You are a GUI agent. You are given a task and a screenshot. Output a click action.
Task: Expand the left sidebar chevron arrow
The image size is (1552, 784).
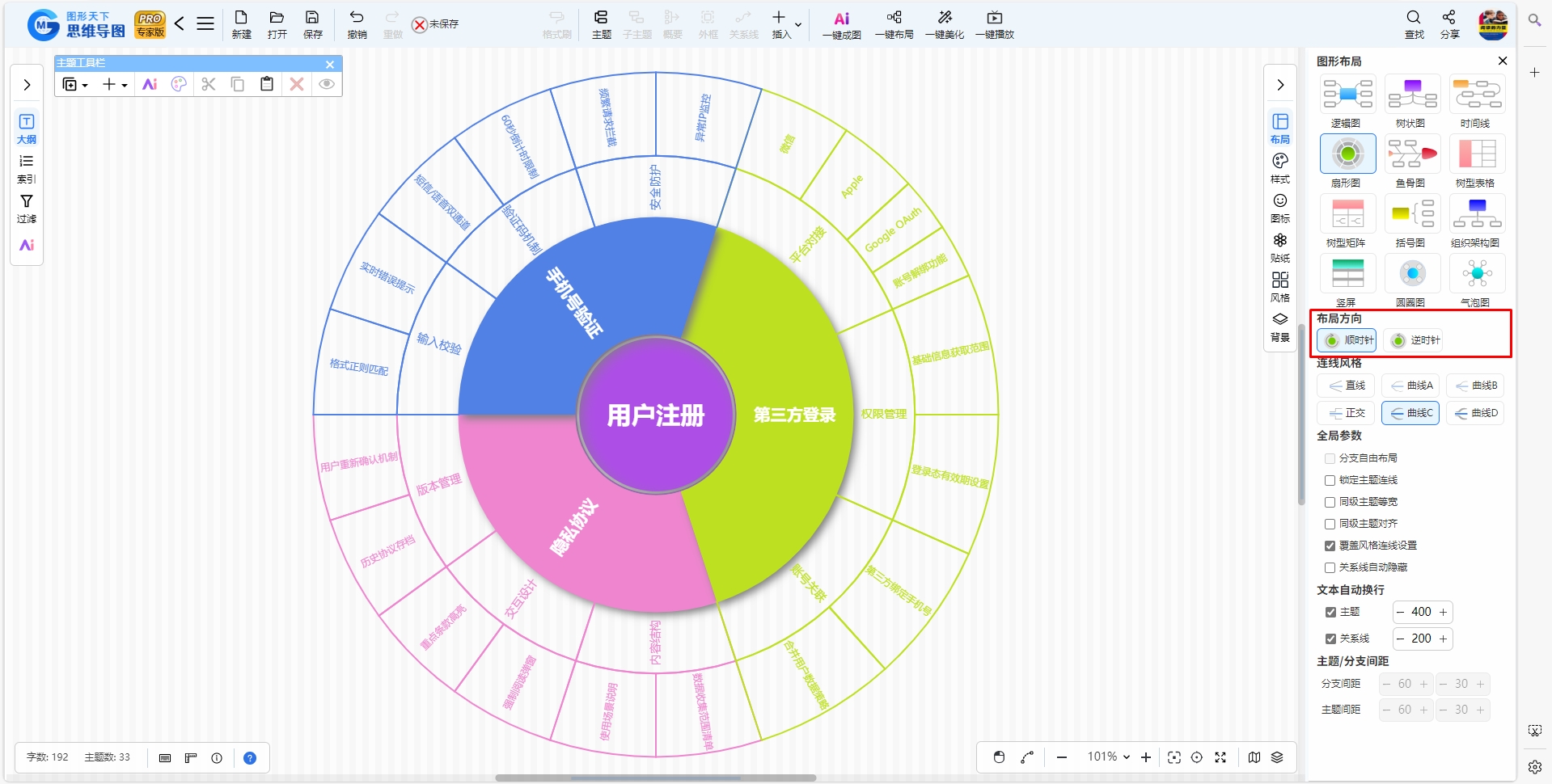(27, 85)
